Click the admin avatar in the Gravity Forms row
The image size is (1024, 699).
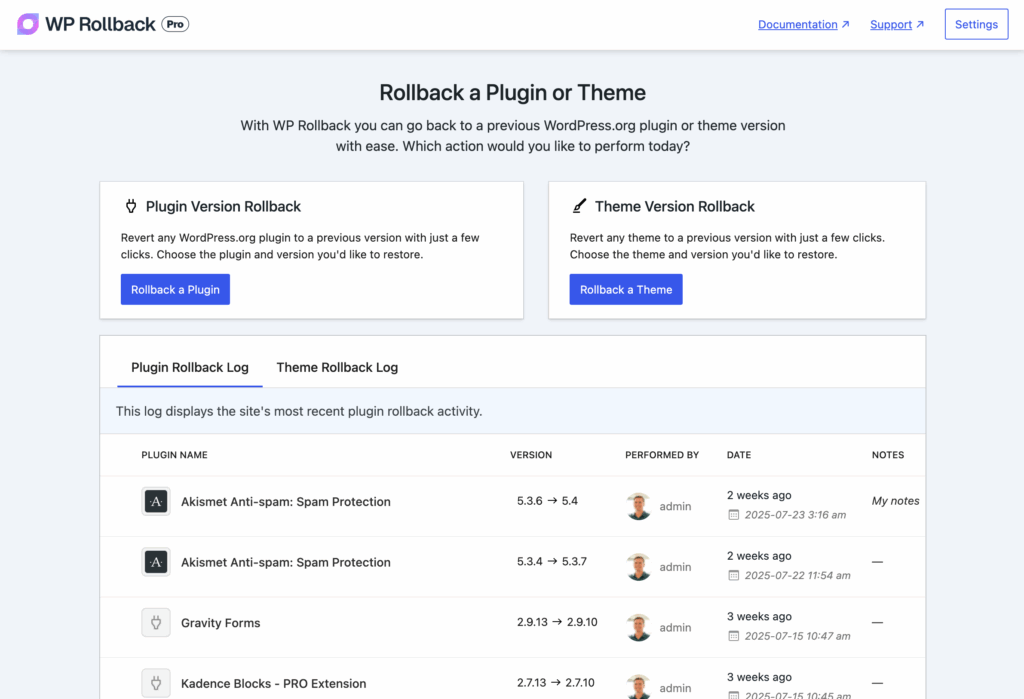pyautogui.click(x=639, y=628)
